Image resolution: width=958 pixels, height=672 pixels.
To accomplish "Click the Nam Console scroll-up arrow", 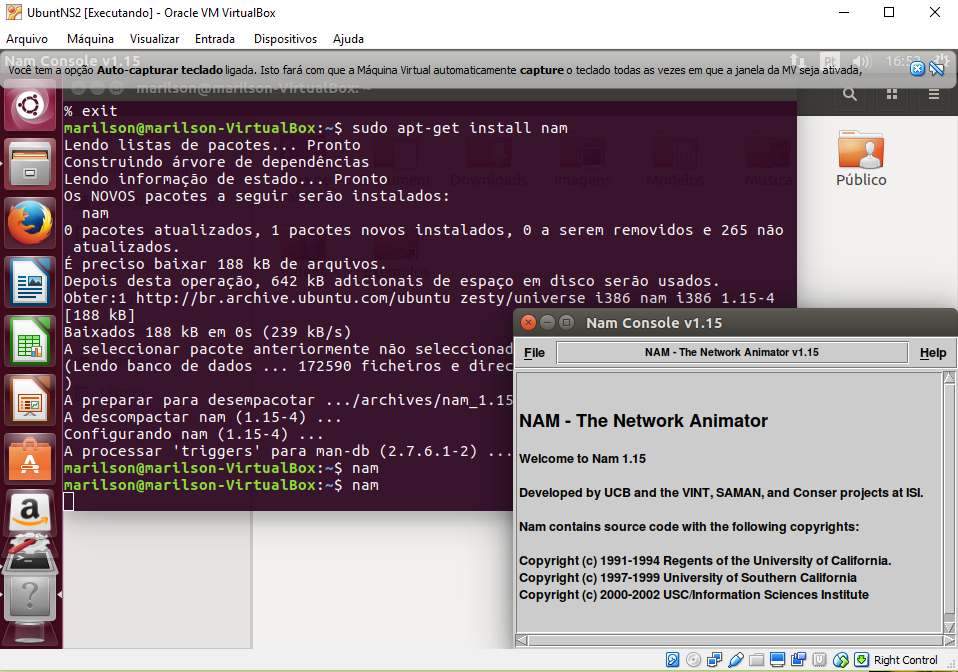I will 949,378.
